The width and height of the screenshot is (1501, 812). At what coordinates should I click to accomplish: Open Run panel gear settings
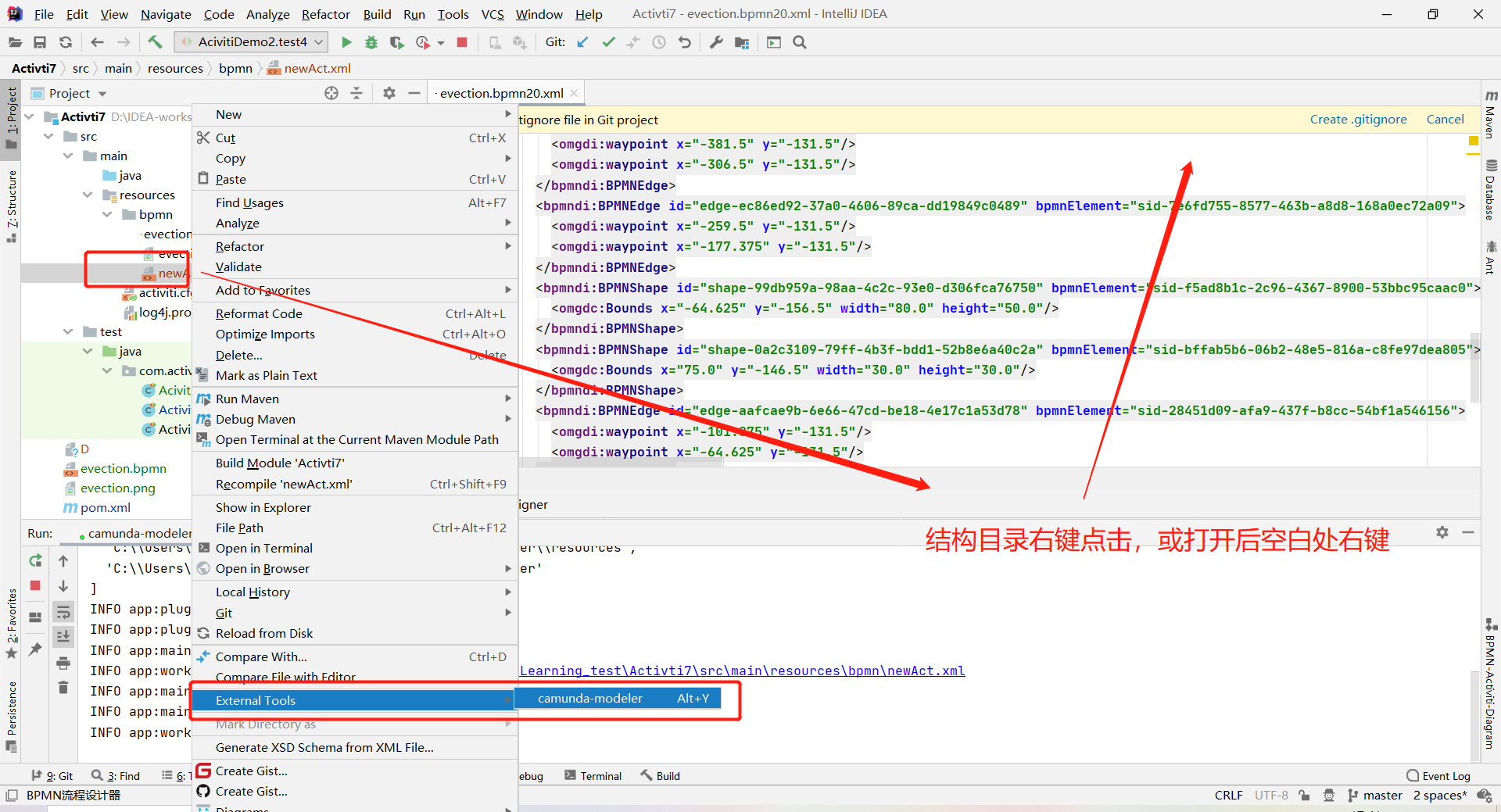click(x=1442, y=532)
